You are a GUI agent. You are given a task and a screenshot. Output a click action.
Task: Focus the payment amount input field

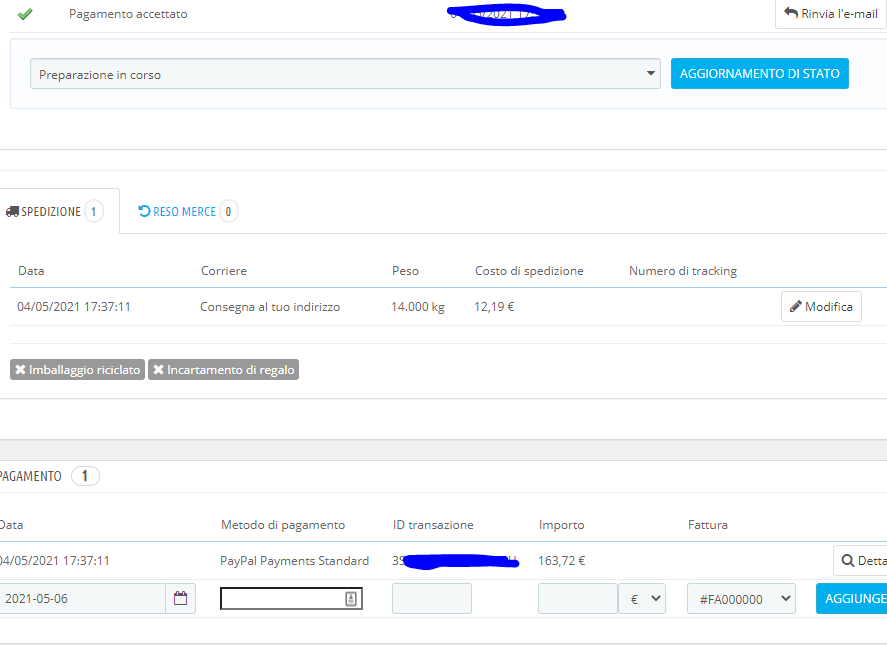[578, 599]
